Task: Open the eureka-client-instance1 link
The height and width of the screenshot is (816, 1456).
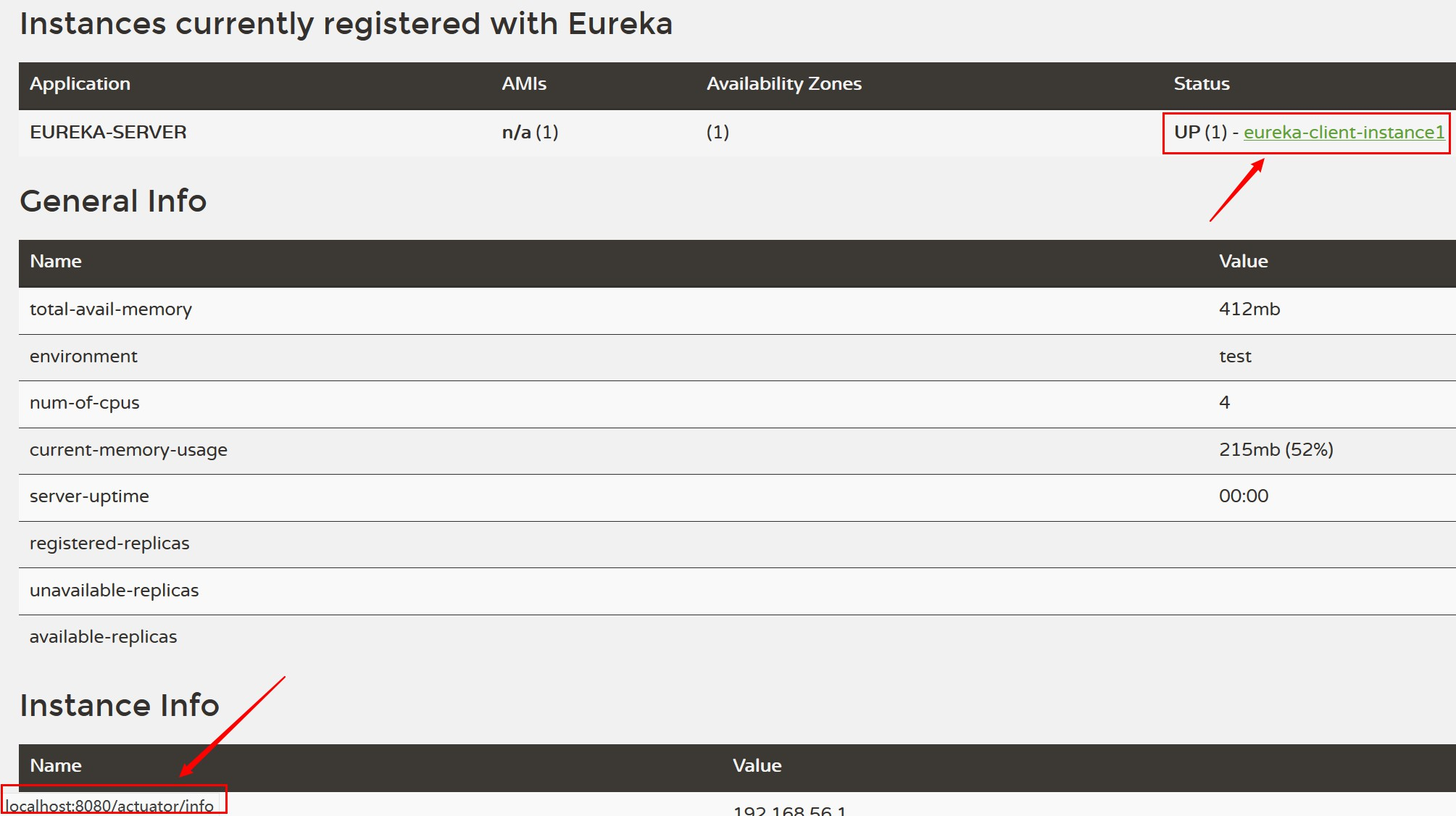Action: (x=1344, y=133)
